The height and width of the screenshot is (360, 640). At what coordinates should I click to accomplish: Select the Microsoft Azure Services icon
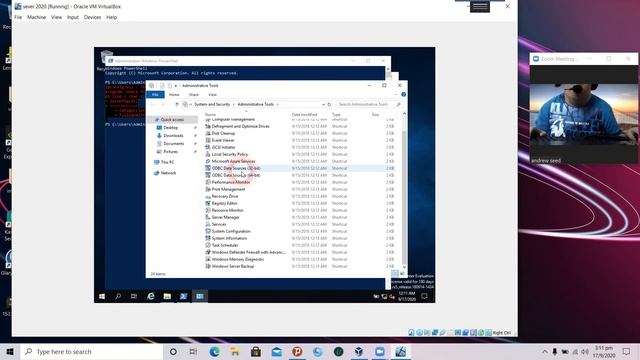coord(208,161)
